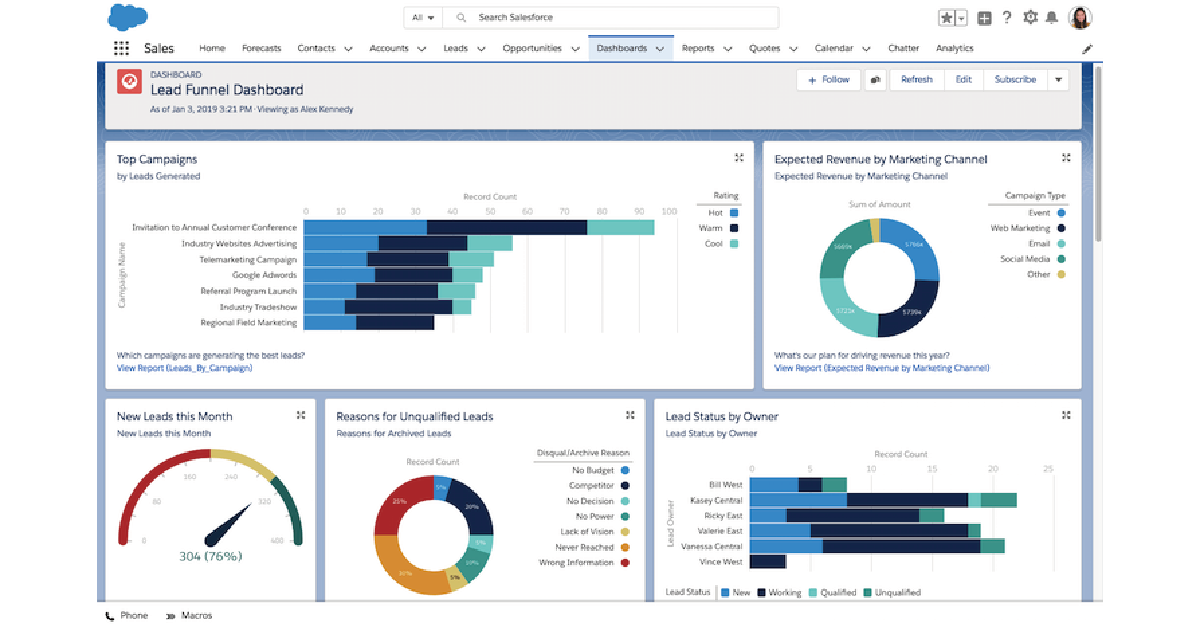Open the Contacts tab dropdown chevron
This screenshot has width=1200, height=630.
tap(348, 49)
